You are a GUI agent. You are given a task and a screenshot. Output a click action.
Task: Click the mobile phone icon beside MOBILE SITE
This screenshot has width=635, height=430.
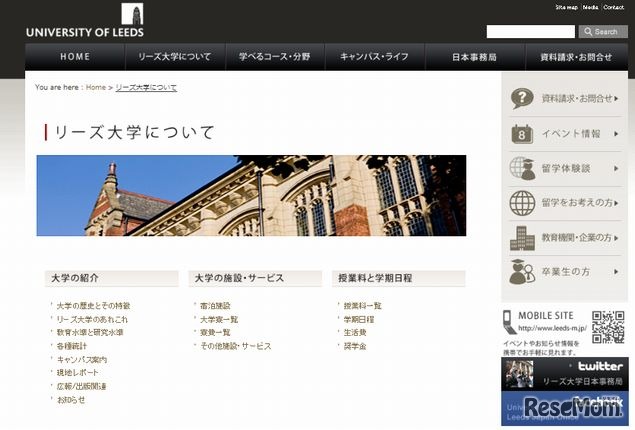(509, 322)
